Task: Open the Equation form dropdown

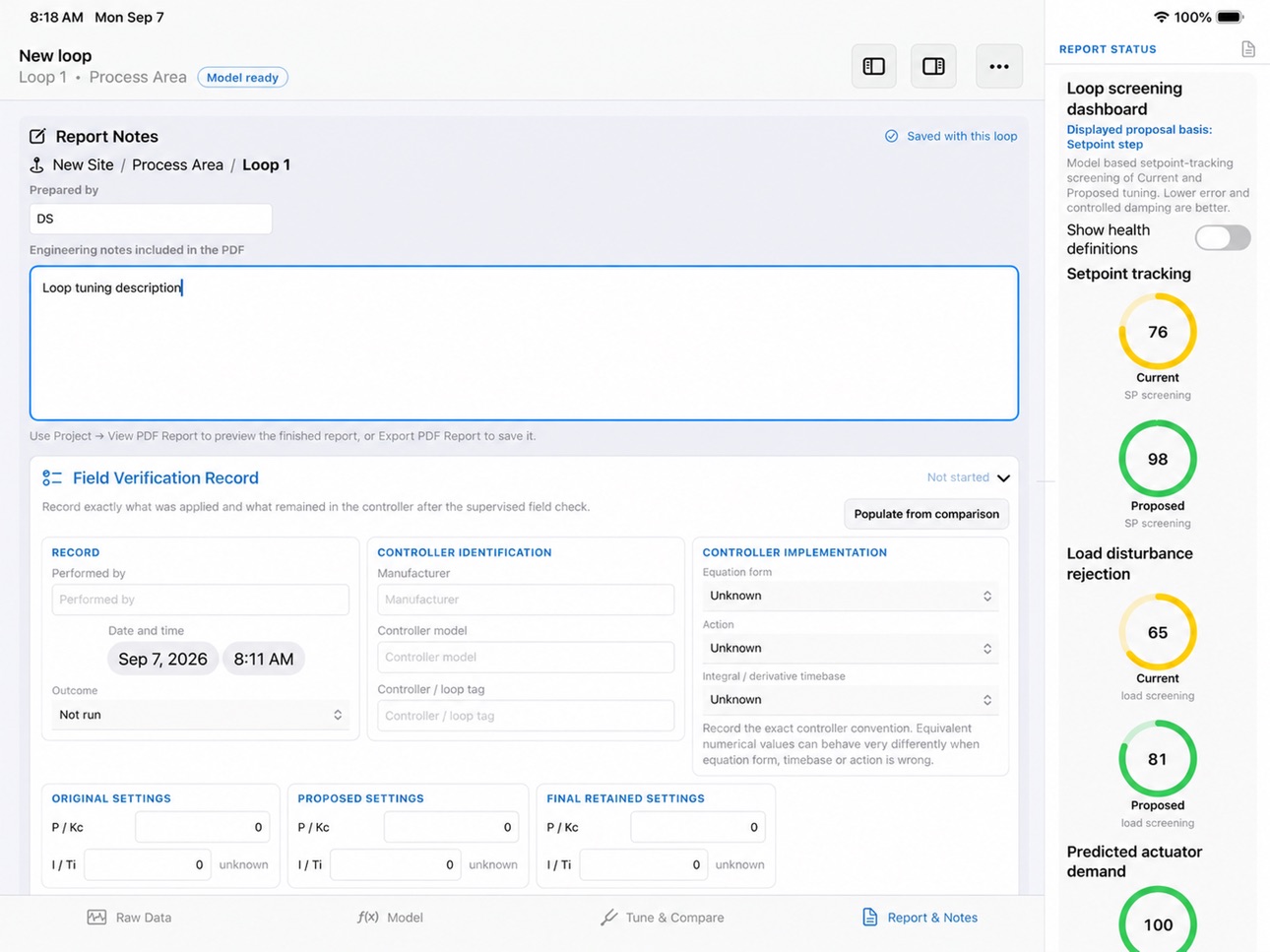Action: pyautogui.click(x=850, y=596)
